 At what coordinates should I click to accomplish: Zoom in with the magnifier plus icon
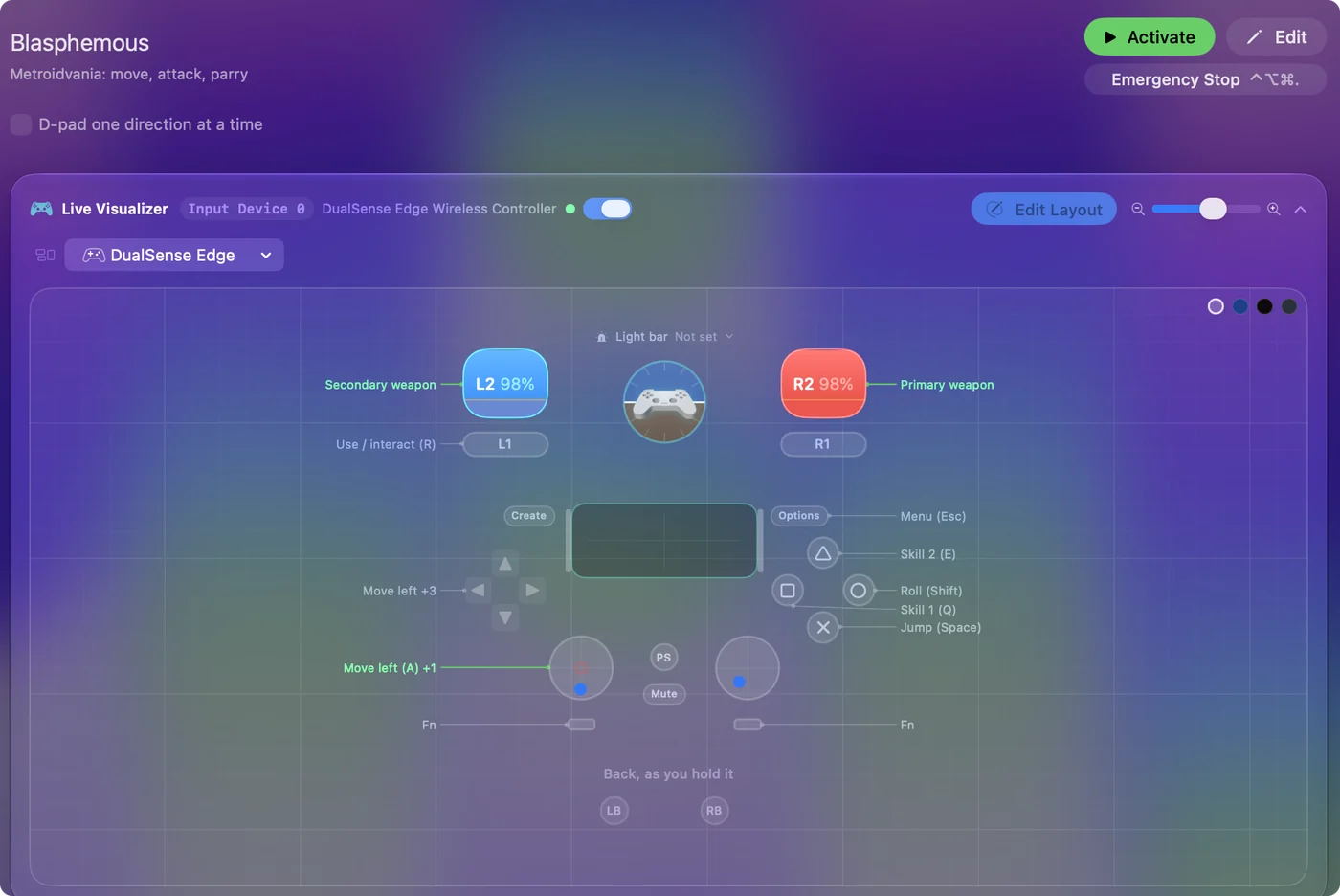[x=1274, y=209]
